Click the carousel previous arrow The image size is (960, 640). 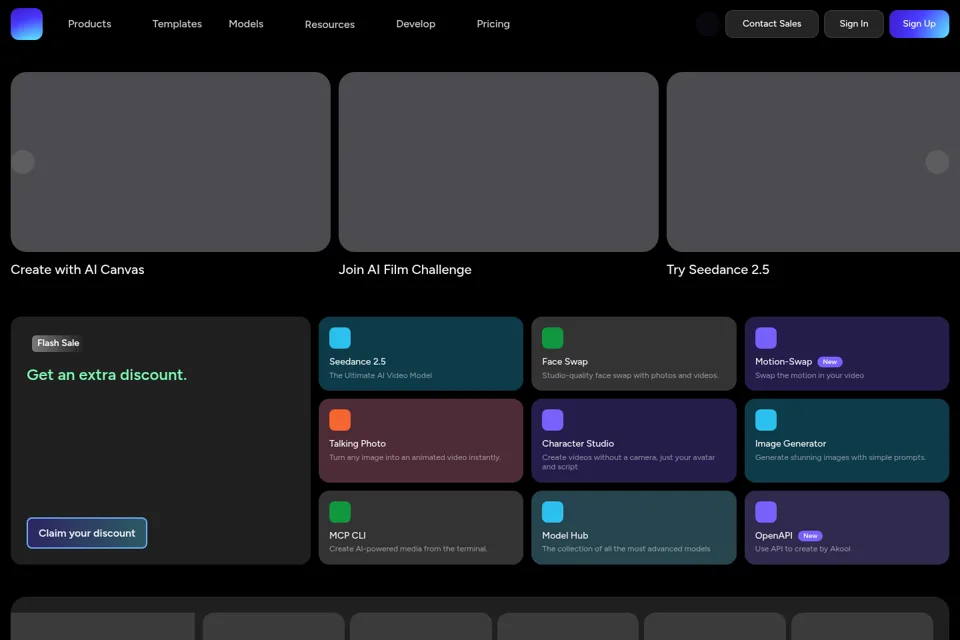[x=23, y=162]
